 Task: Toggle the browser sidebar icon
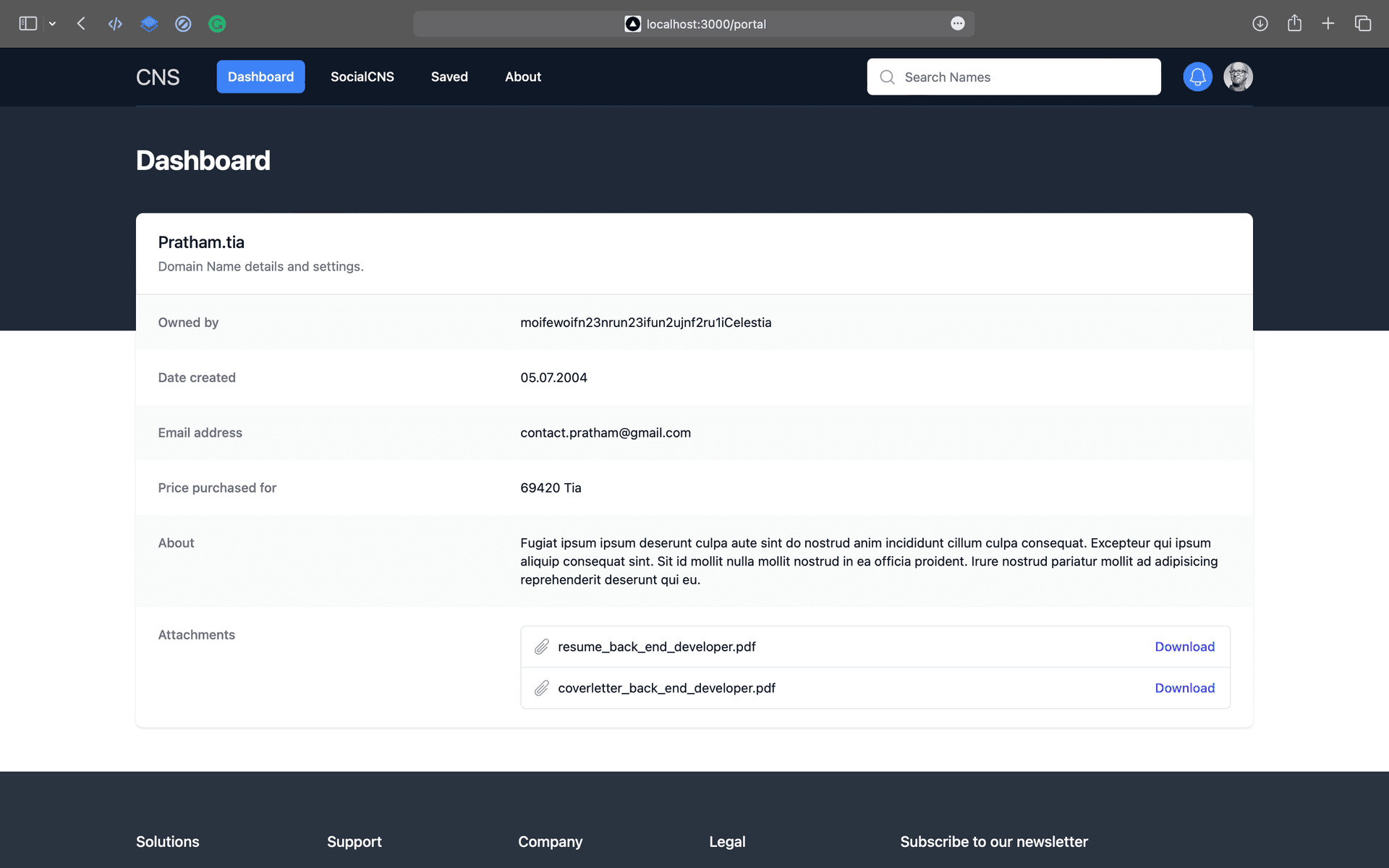pyautogui.click(x=27, y=23)
